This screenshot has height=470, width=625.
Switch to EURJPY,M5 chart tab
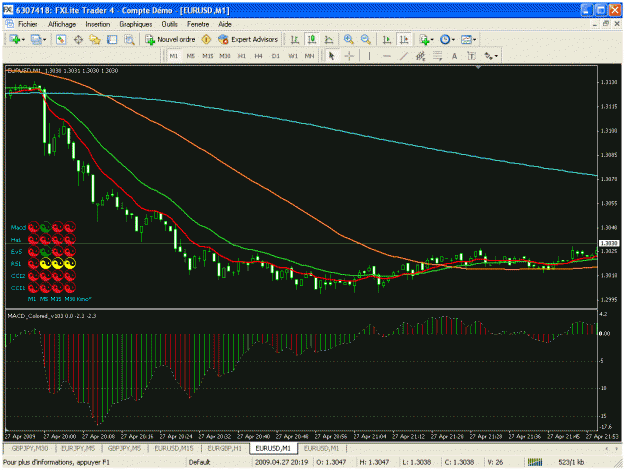coord(78,448)
